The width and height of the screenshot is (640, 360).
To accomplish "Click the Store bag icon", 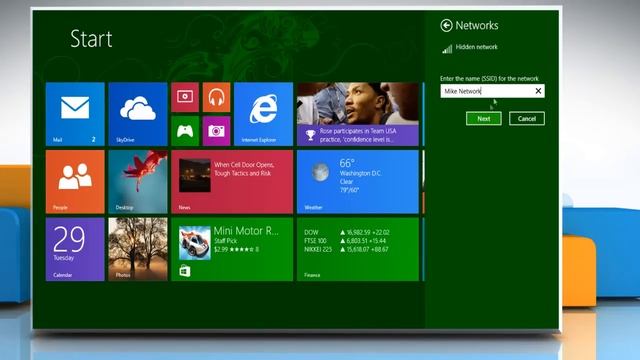I will tap(184, 271).
